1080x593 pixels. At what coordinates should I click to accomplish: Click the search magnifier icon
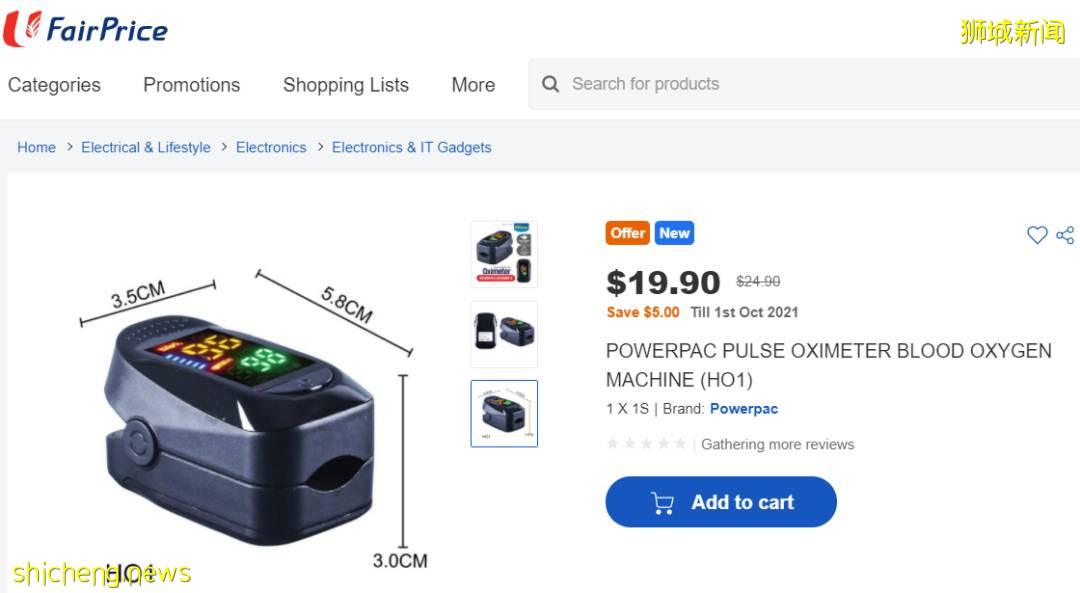click(x=550, y=84)
